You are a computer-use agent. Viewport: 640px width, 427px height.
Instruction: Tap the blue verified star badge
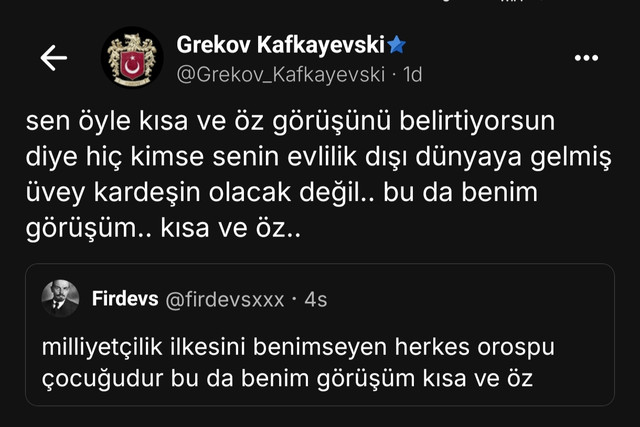[x=396, y=44]
